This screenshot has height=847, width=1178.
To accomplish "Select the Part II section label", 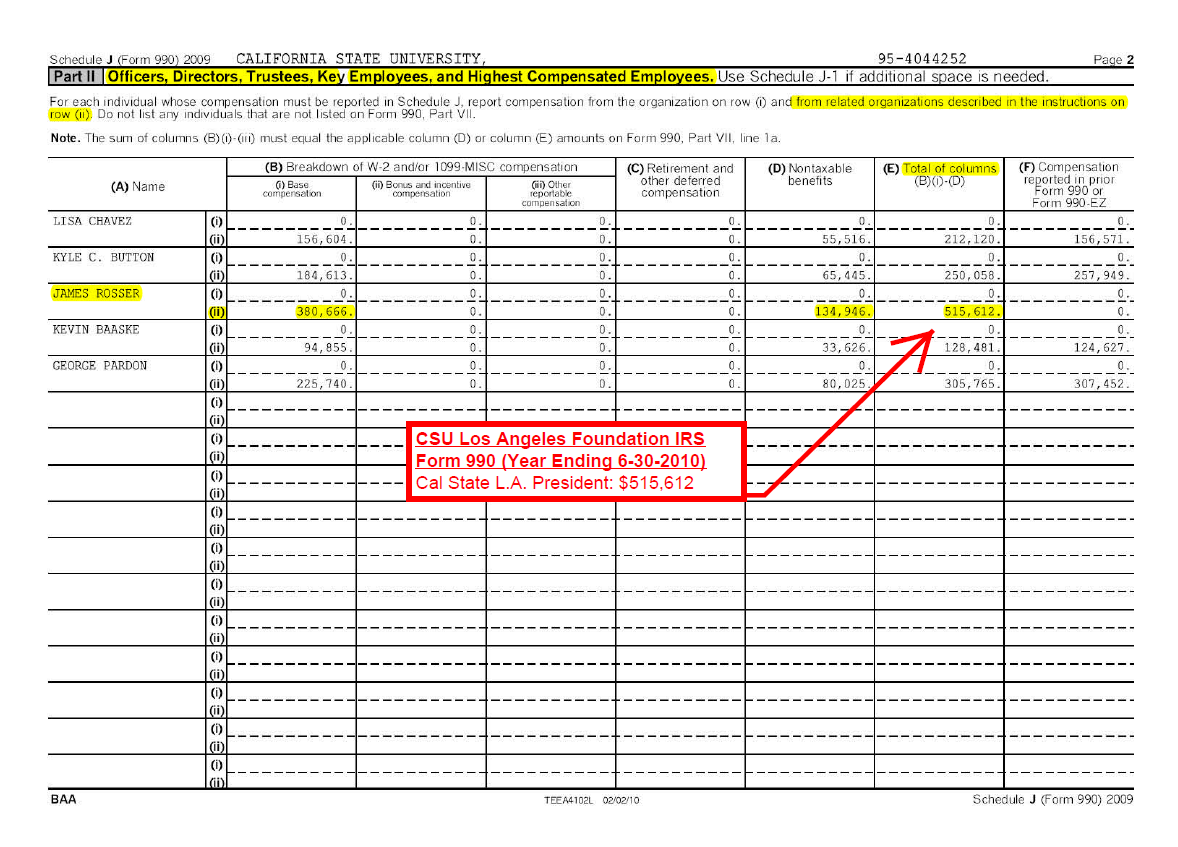I will (x=75, y=77).
